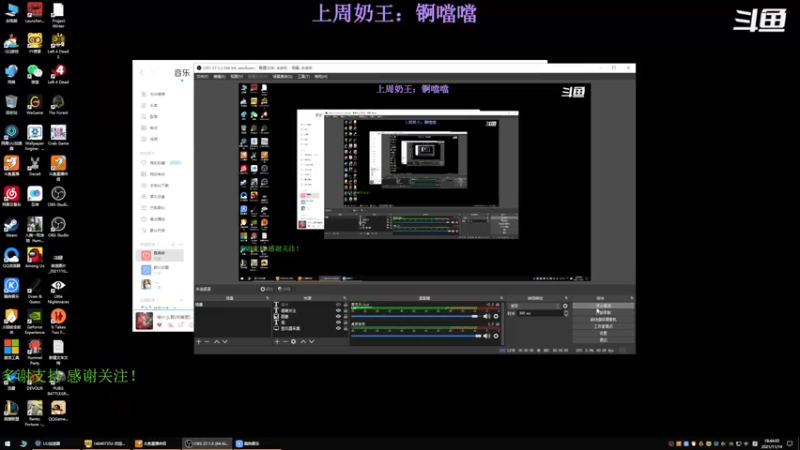Open Steam desktop icon
The height and width of the screenshot is (450, 800).
click(11, 227)
